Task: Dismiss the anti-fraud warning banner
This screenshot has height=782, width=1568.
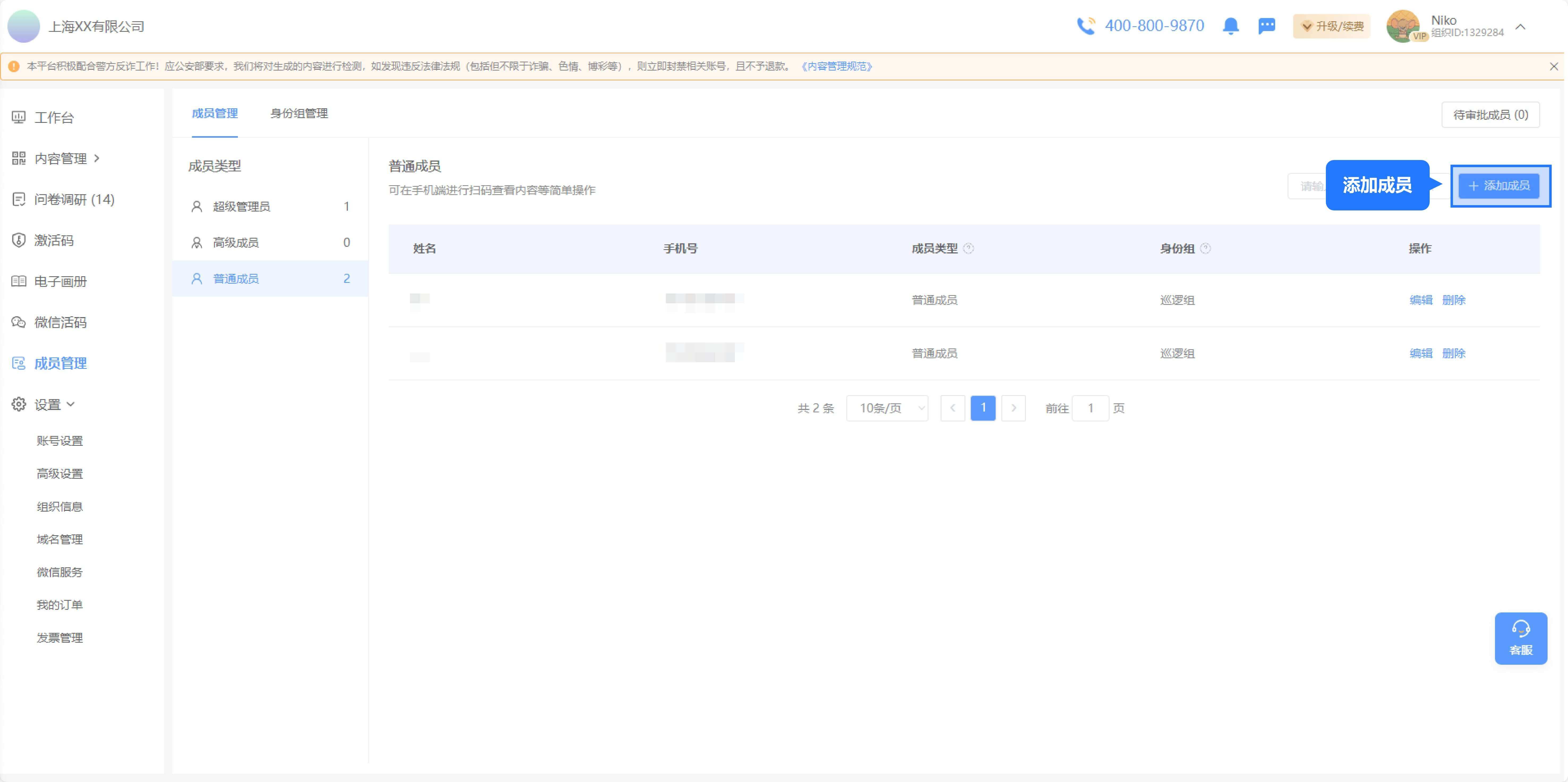Action: click(1553, 66)
